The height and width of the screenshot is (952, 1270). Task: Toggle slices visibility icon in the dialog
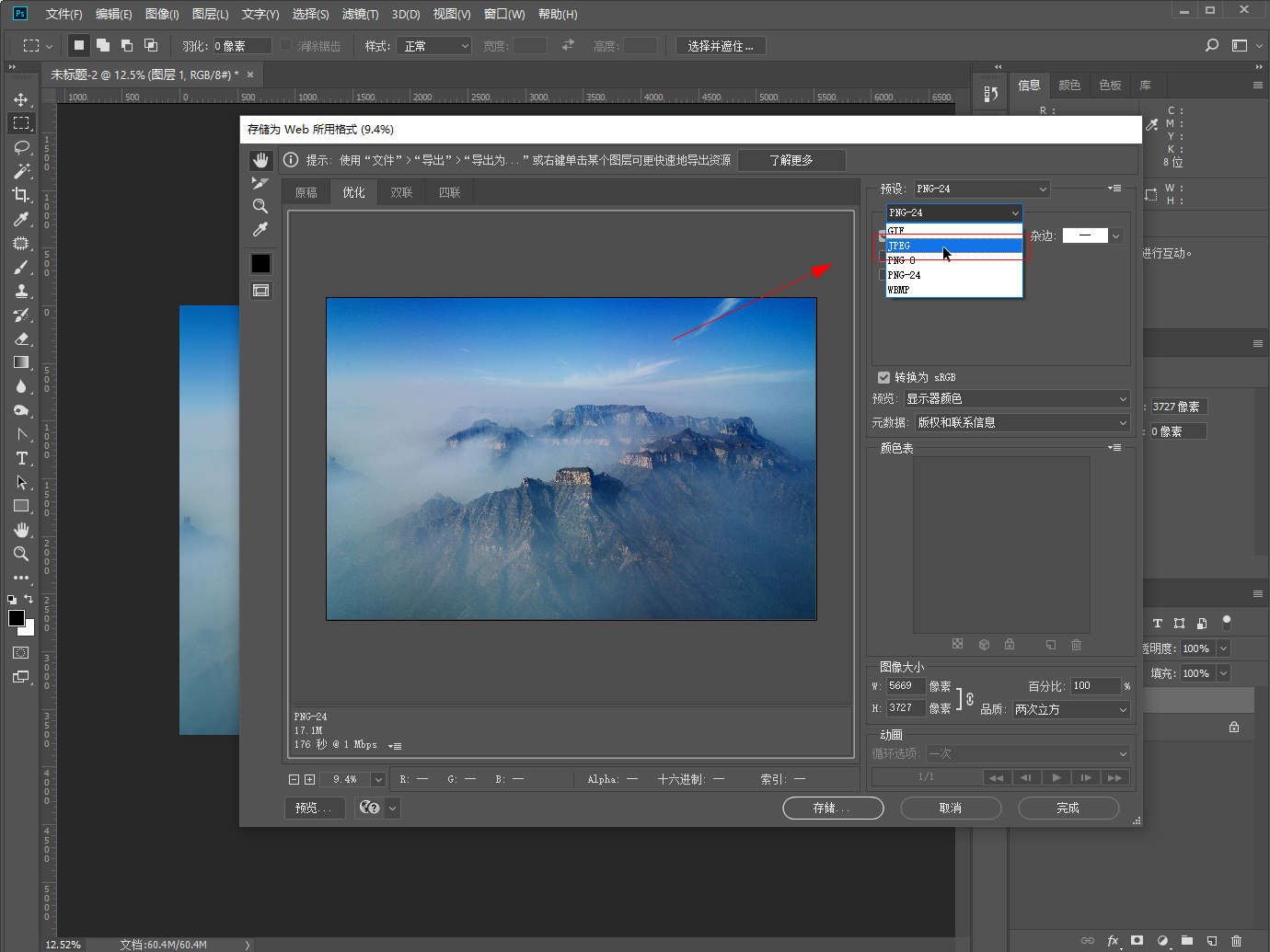point(261,291)
